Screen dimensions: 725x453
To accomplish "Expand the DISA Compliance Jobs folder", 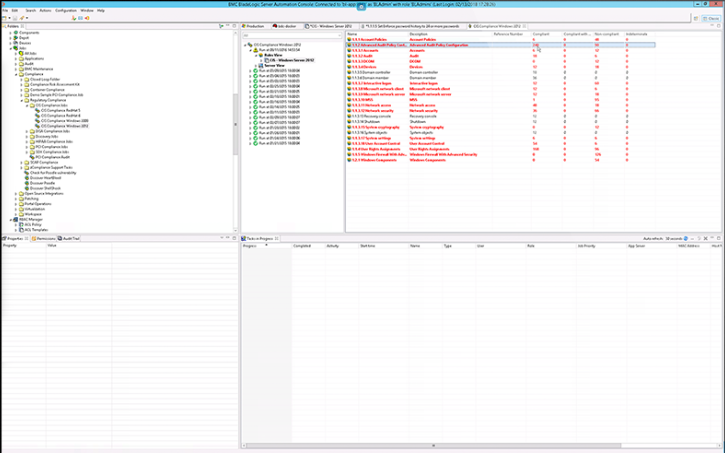I will (27, 131).
